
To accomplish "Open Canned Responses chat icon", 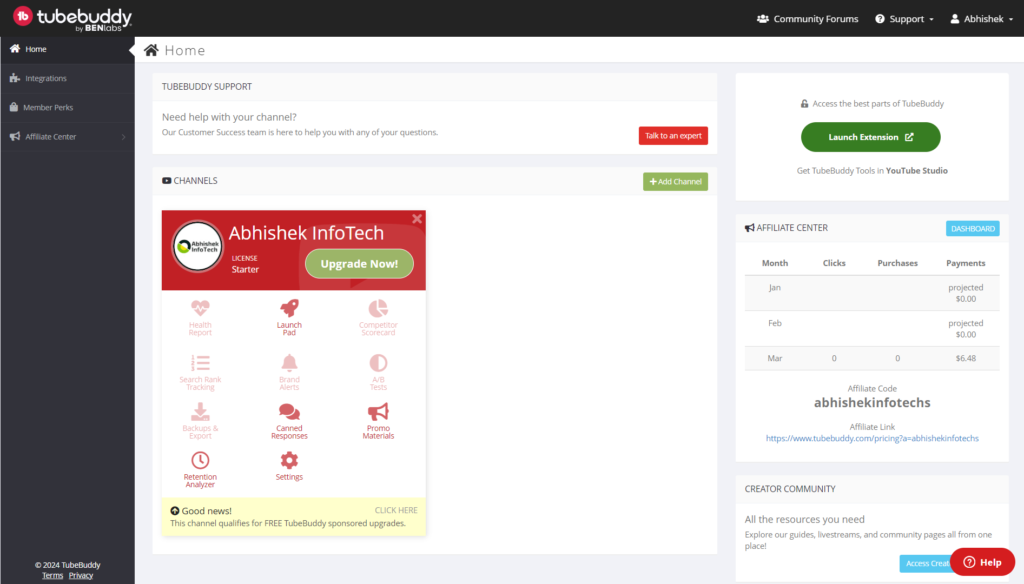I will [x=289, y=412].
